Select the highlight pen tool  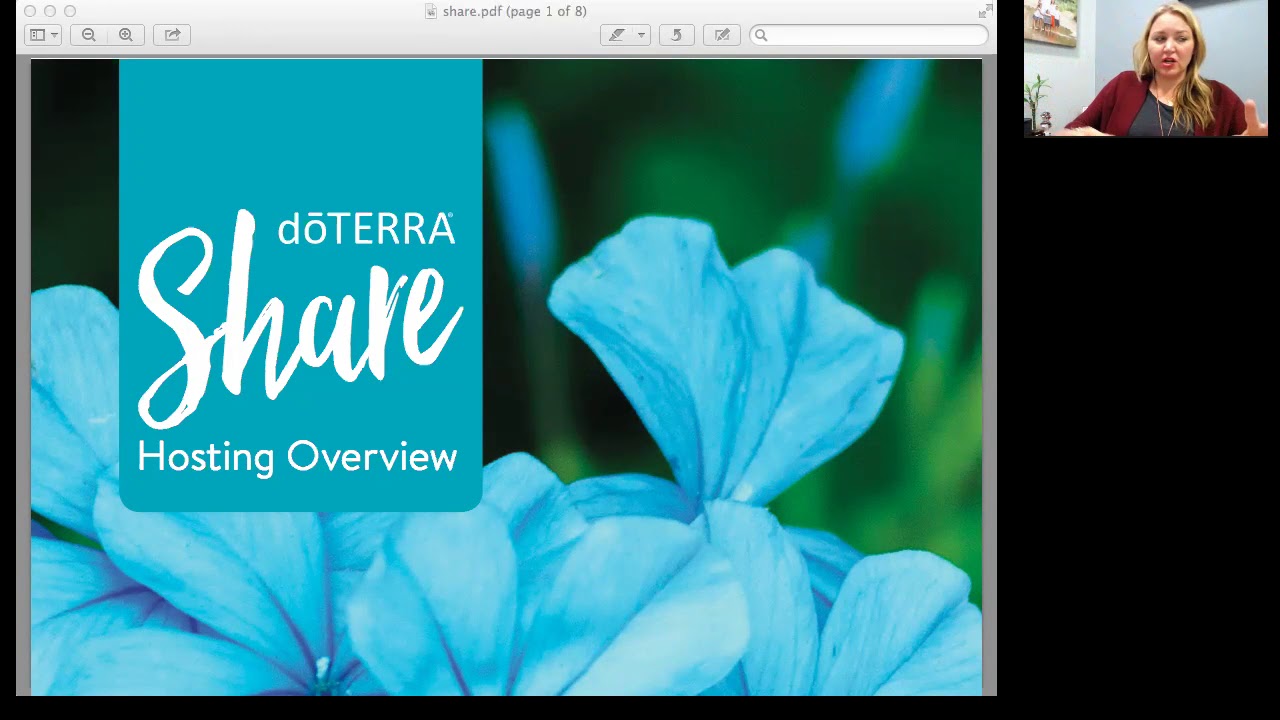tap(617, 35)
